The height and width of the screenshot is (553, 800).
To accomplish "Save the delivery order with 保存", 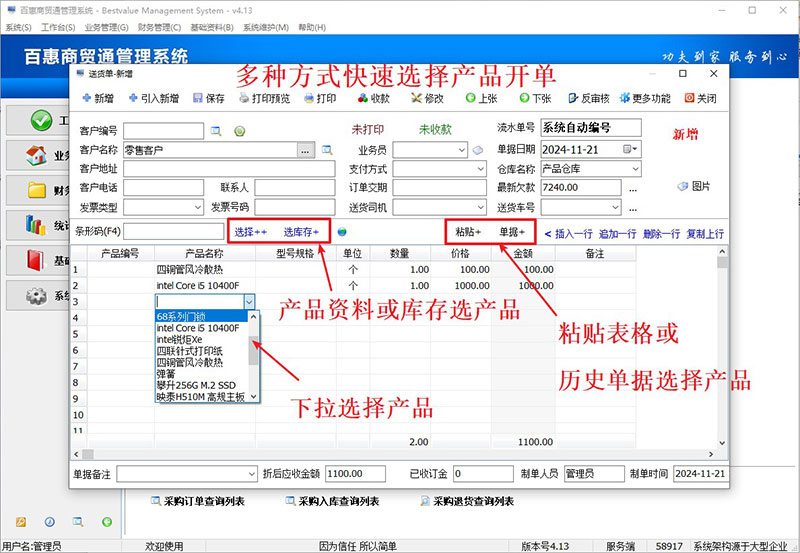I will [x=209, y=98].
